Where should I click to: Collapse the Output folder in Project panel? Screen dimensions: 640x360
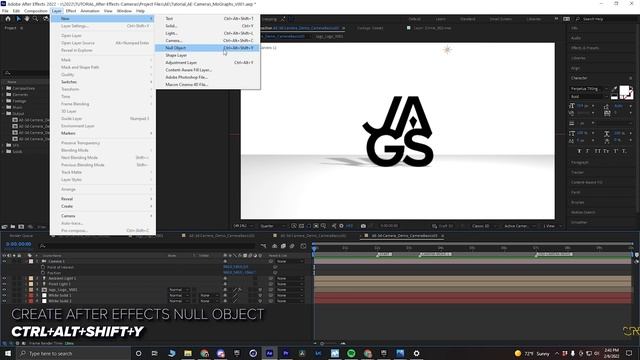[4, 113]
